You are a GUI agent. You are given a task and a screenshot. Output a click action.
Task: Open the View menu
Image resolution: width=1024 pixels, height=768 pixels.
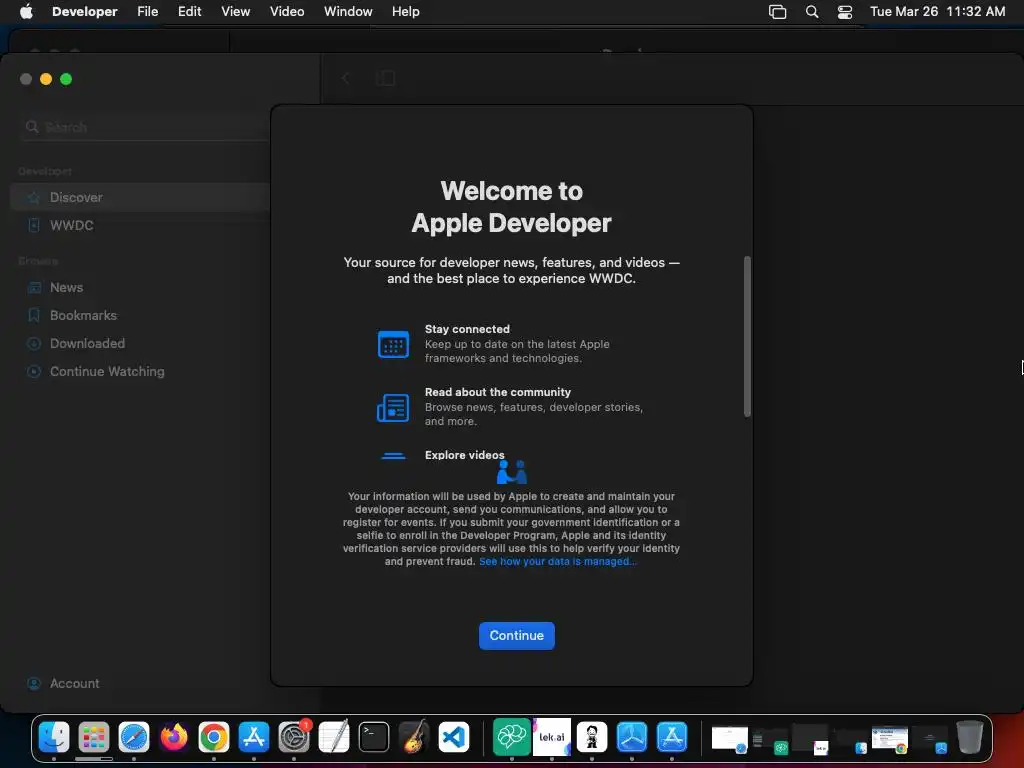[236, 12]
